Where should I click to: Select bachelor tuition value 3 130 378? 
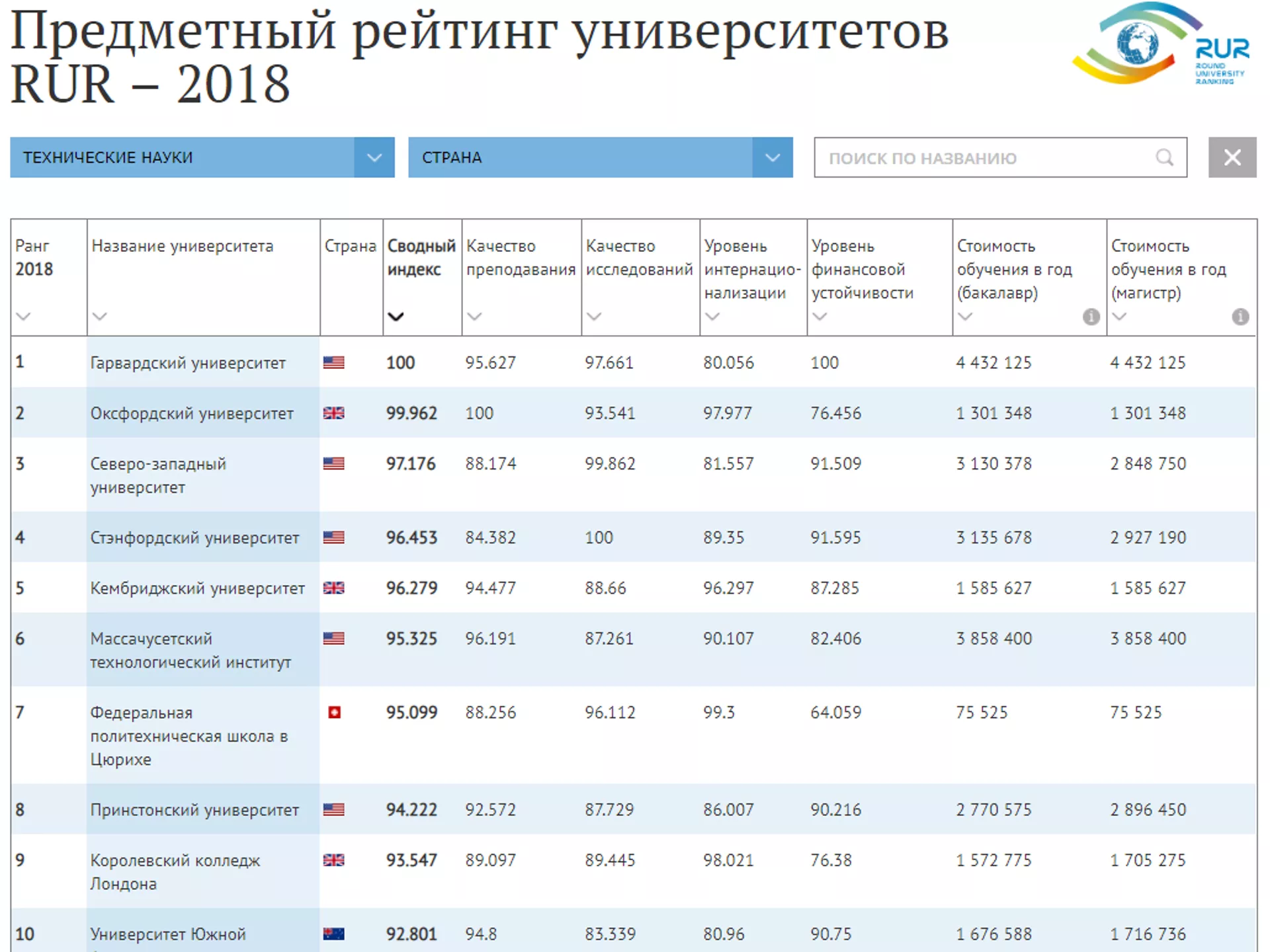click(994, 463)
